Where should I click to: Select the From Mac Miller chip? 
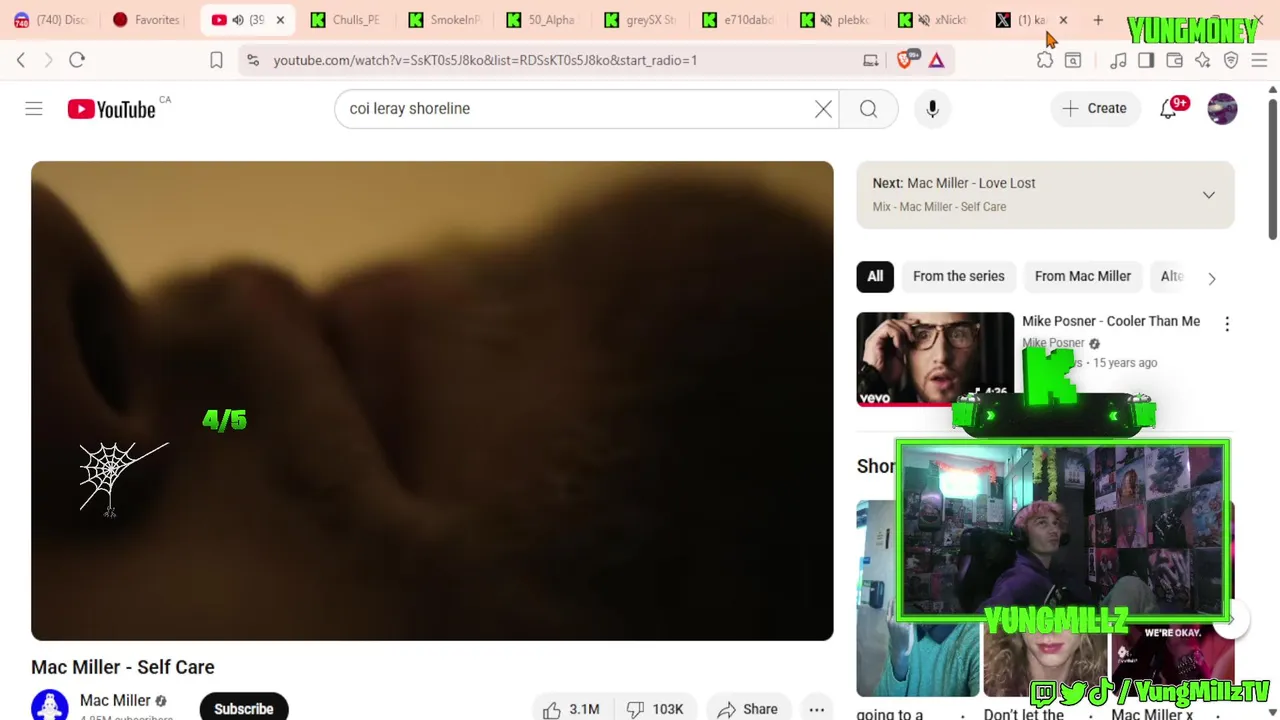[1083, 276]
